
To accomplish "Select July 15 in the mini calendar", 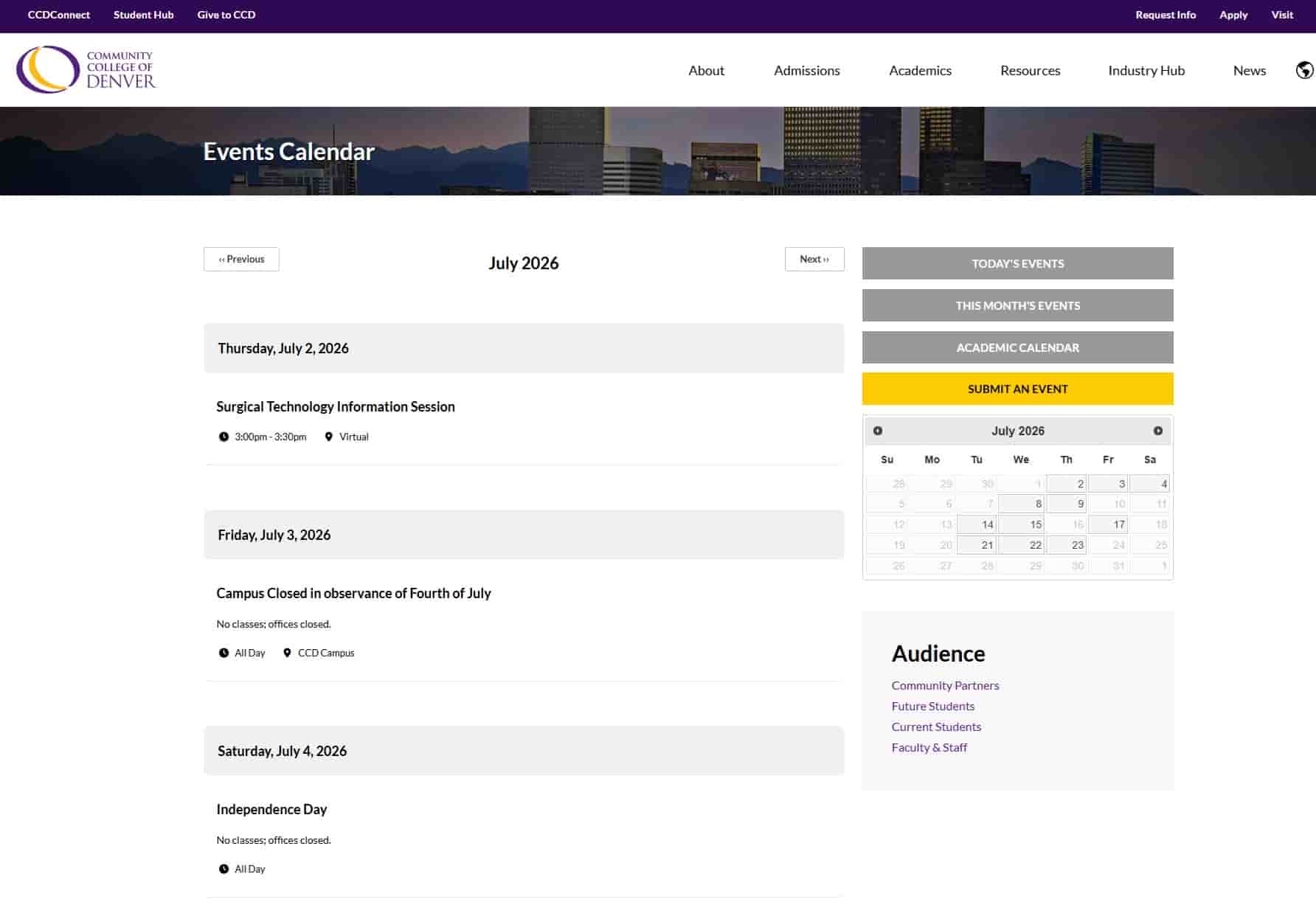I will [1021, 524].
